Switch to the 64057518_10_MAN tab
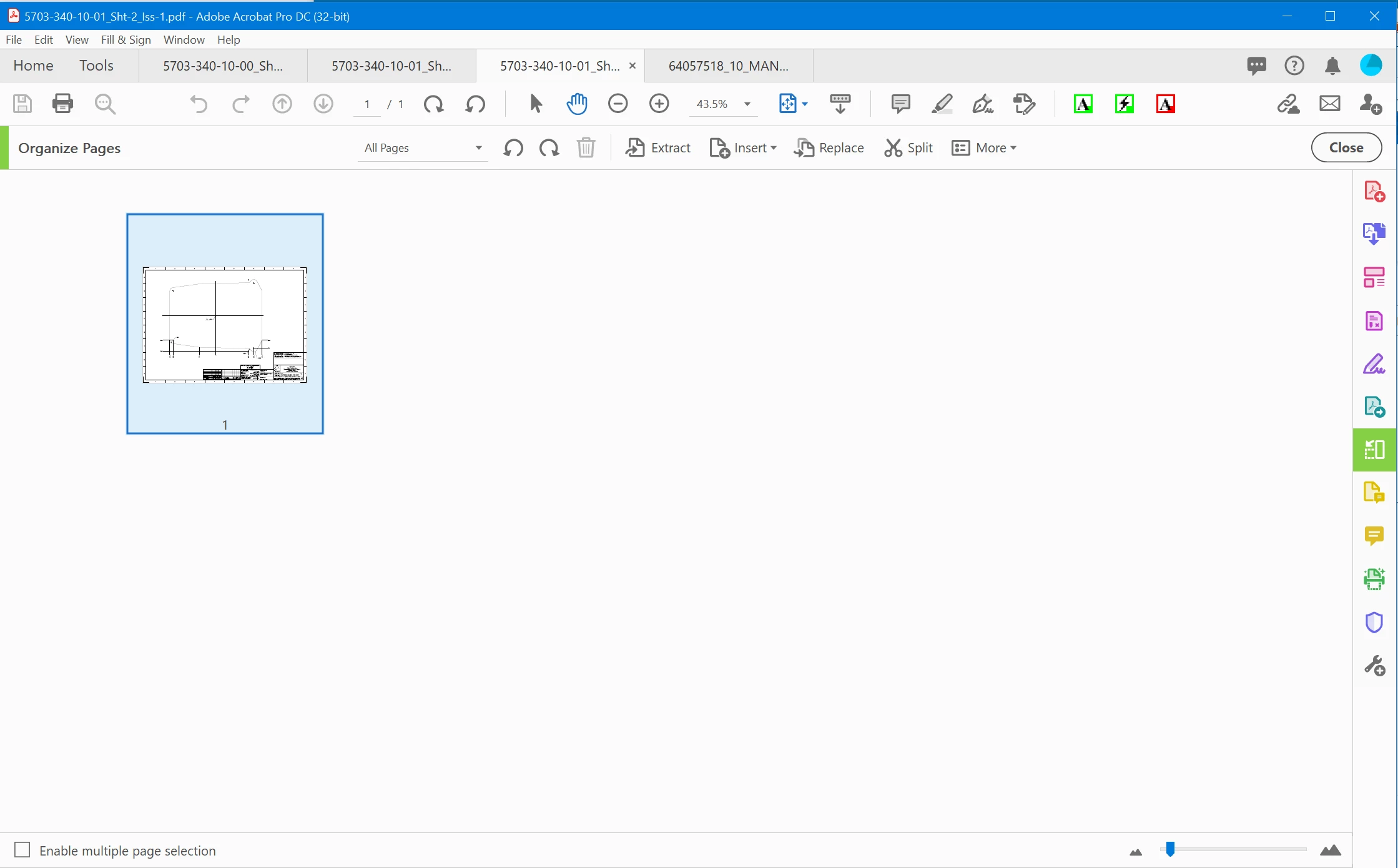The height and width of the screenshot is (868, 1398). 728,66
